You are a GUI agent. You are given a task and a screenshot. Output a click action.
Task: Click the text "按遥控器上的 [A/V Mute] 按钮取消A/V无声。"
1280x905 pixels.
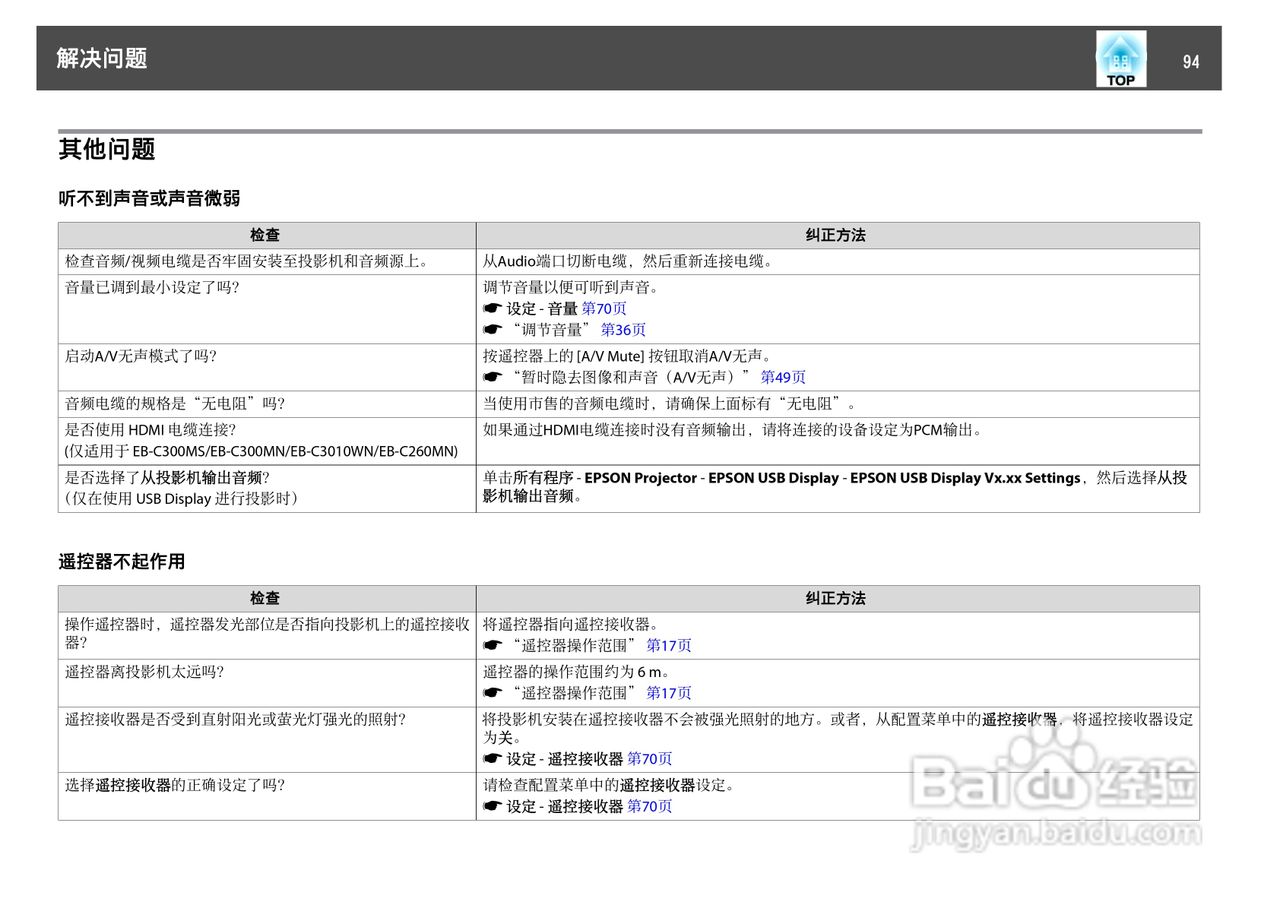pyautogui.click(x=628, y=356)
